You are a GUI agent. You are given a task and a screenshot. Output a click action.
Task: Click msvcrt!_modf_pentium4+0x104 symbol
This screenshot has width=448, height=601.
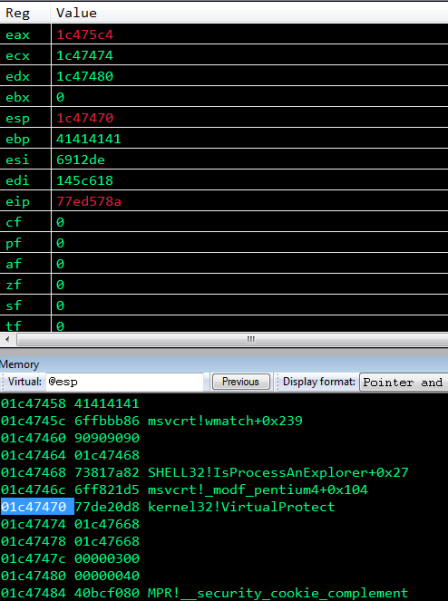pyautogui.click(x=258, y=490)
